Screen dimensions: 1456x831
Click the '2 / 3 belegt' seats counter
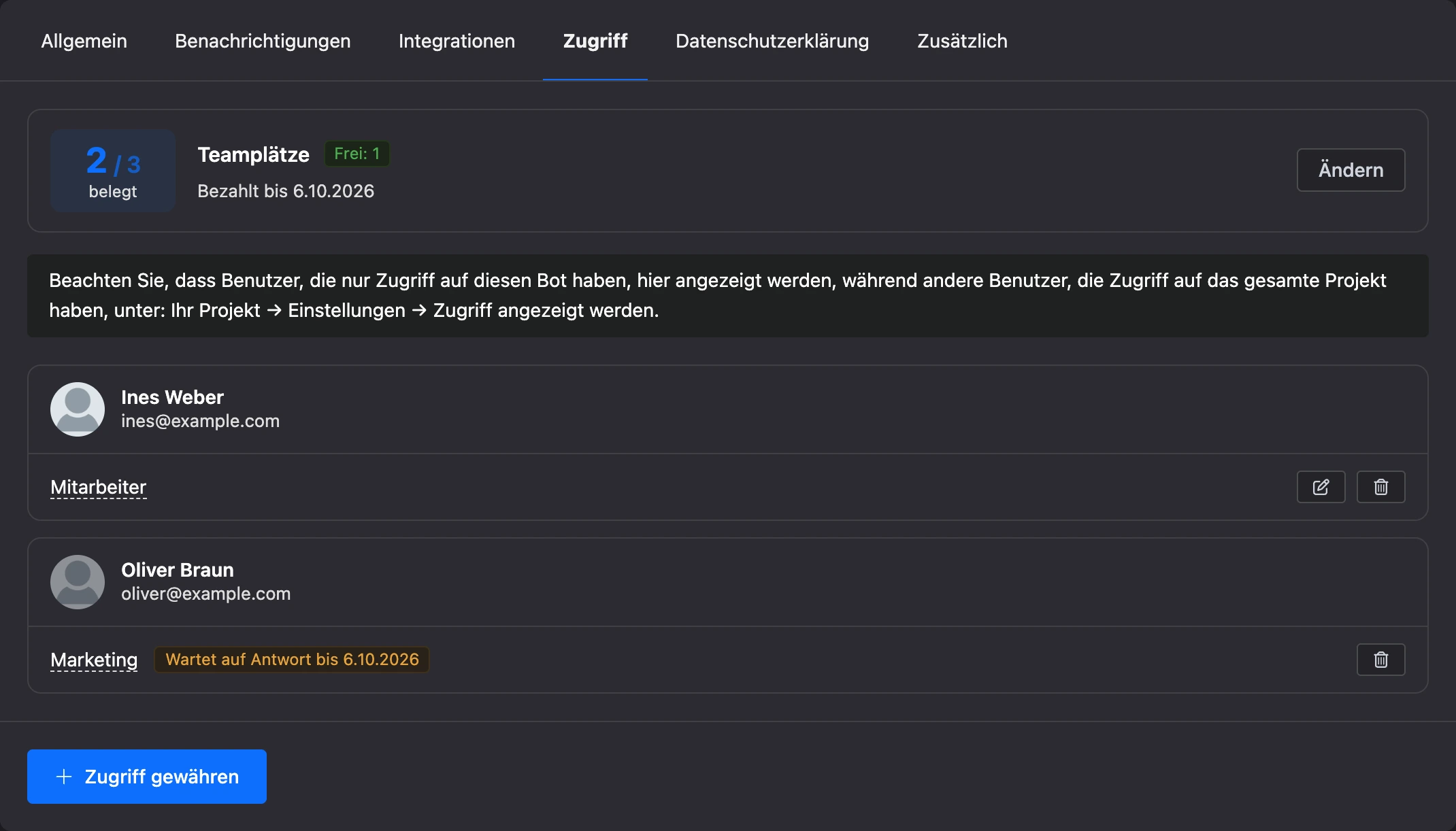pos(113,171)
